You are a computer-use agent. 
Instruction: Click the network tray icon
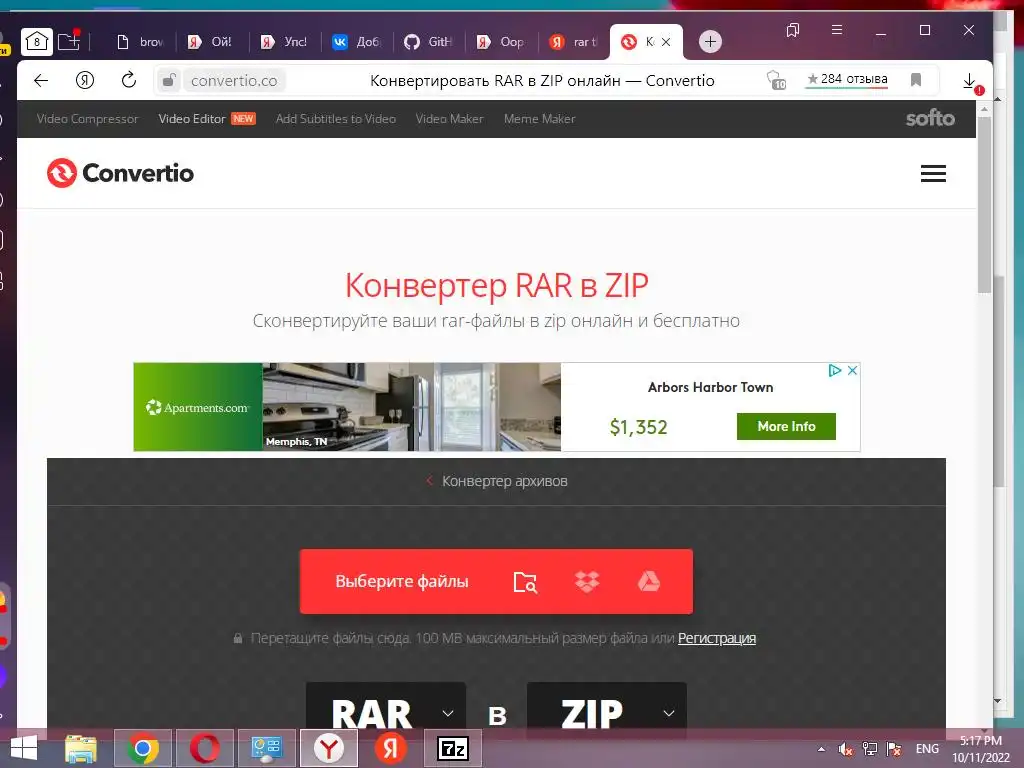point(870,749)
